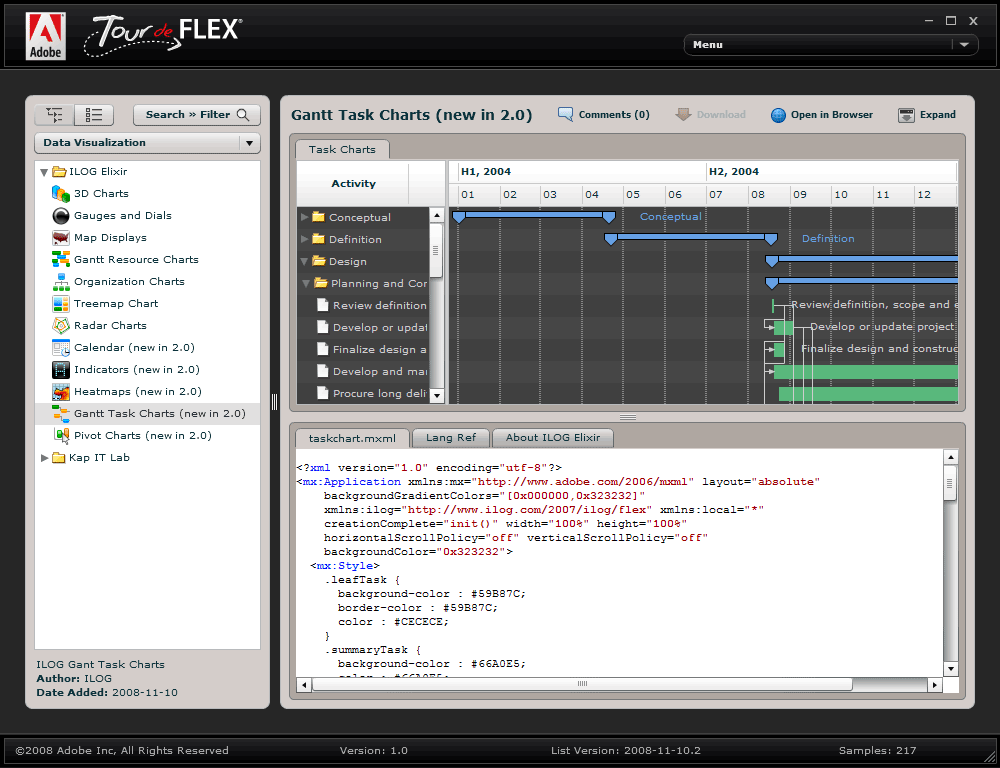The height and width of the screenshot is (768, 1000).
Task: Click Procure long delivery task document icon
Action: [x=323, y=394]
